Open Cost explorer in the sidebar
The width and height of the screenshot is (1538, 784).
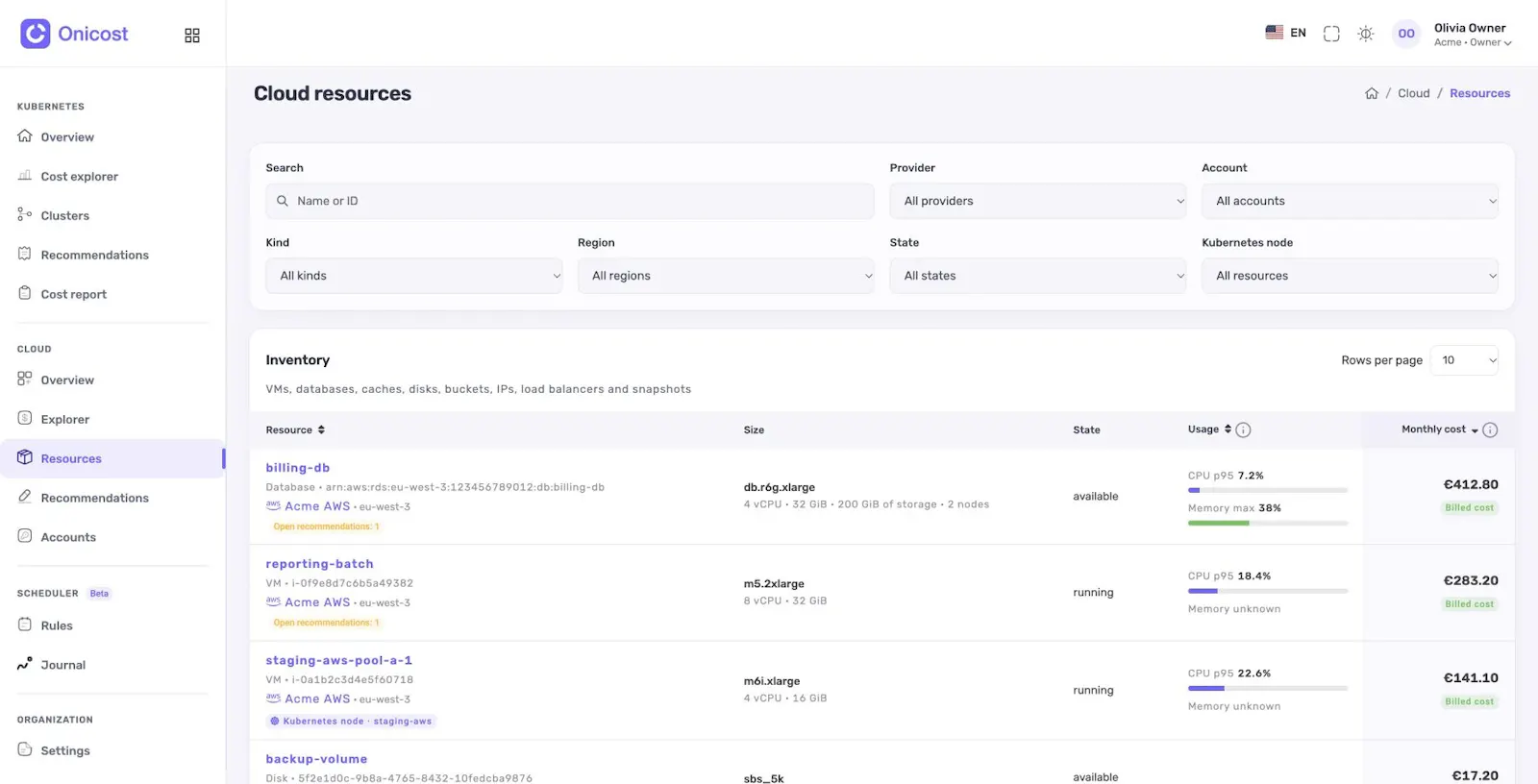point(79,177)
